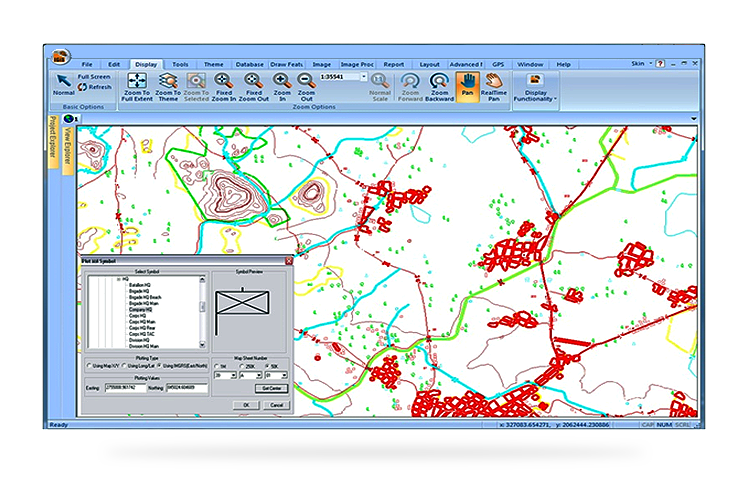Select Batalion HQ in symbol tree
This screenshot has width=749, height=500.
pyautogui.click(x=139, y=285)
